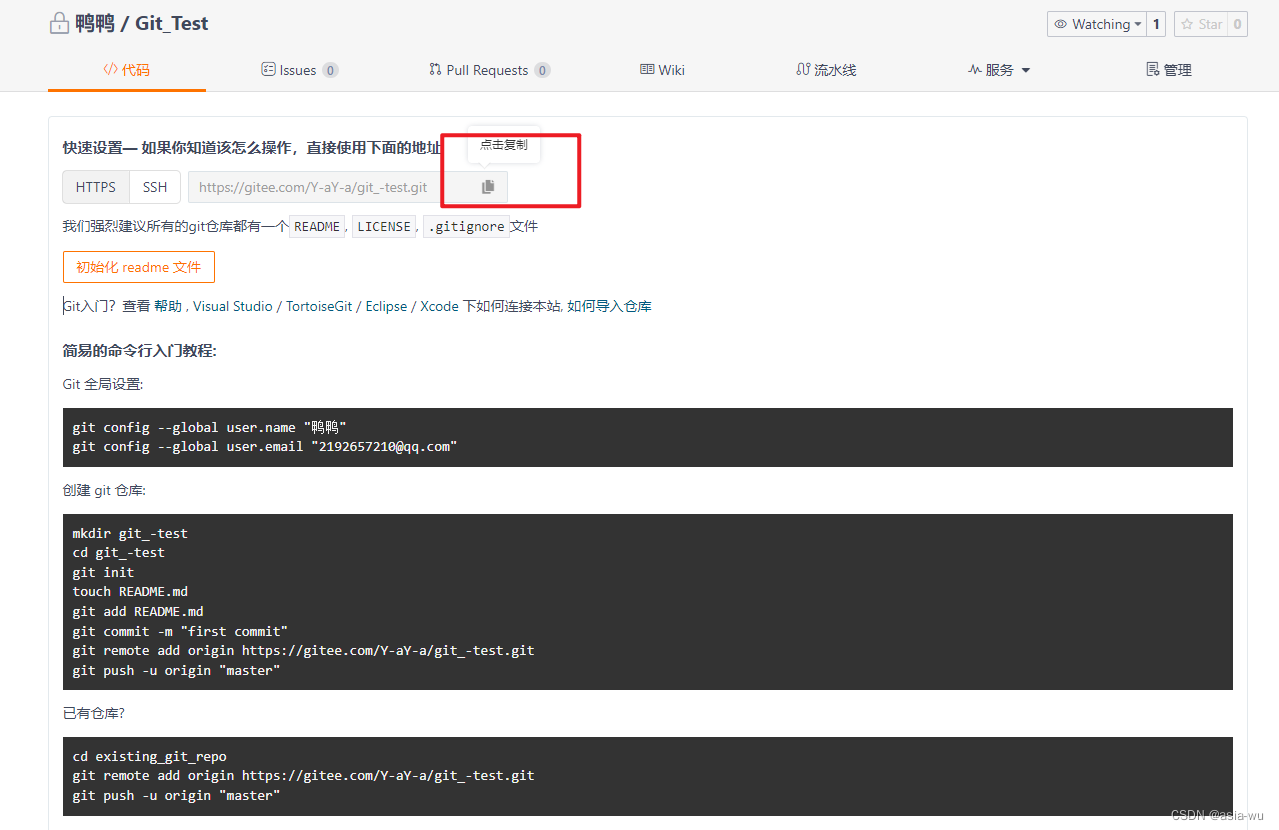Click the 简易的命令行入门教程 heading
The height and width of the screenshot is (830, 1279).
[x=140, y=351]
